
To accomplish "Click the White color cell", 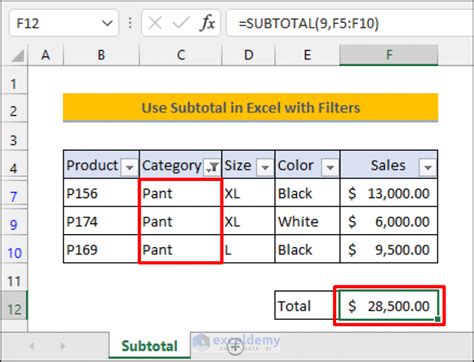I will pyautogui.click(x=307, y=221).
